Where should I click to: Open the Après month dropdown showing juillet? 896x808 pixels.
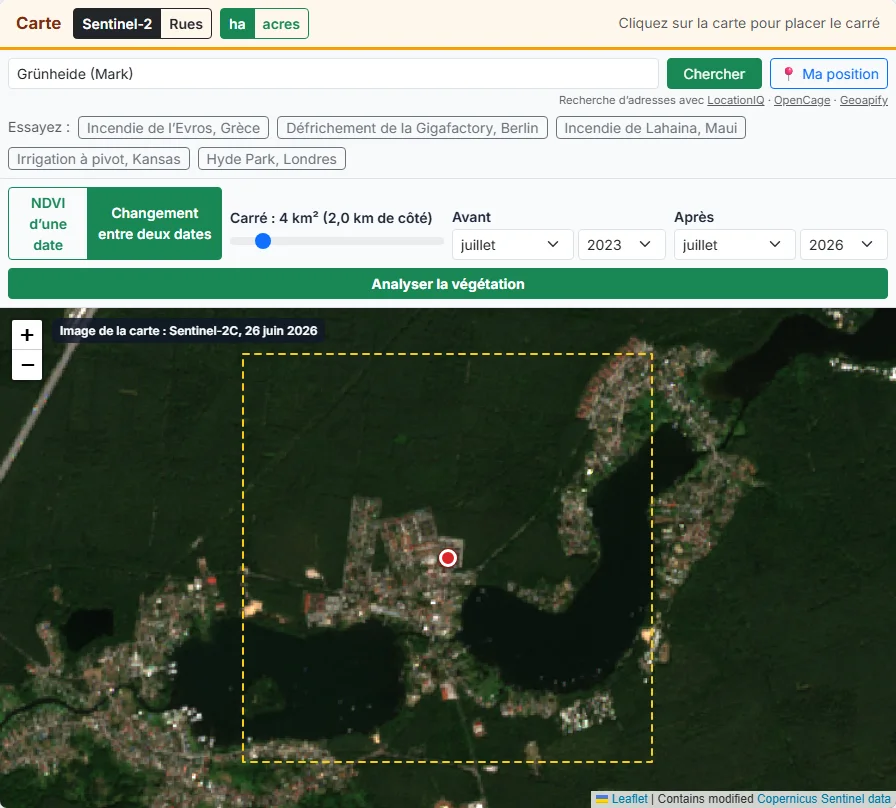coord(734,245)
